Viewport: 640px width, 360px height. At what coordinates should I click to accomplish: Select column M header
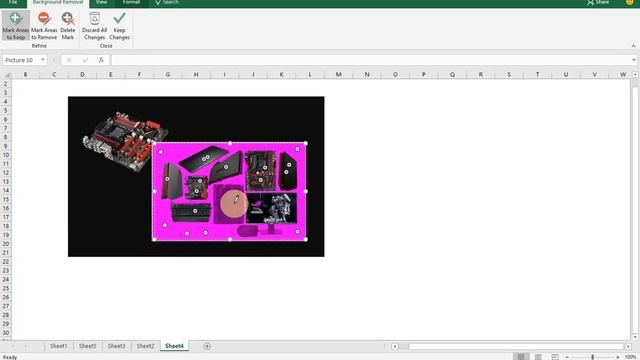[x=338, y=74]
